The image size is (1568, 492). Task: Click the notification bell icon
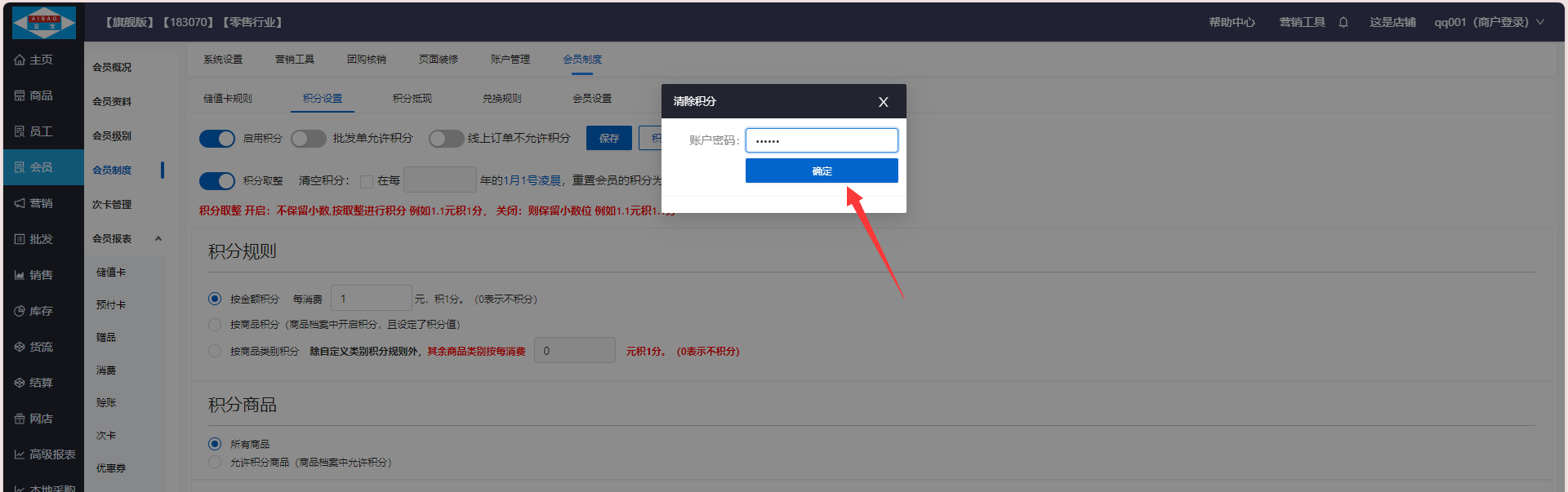(x=1343, y=23)
